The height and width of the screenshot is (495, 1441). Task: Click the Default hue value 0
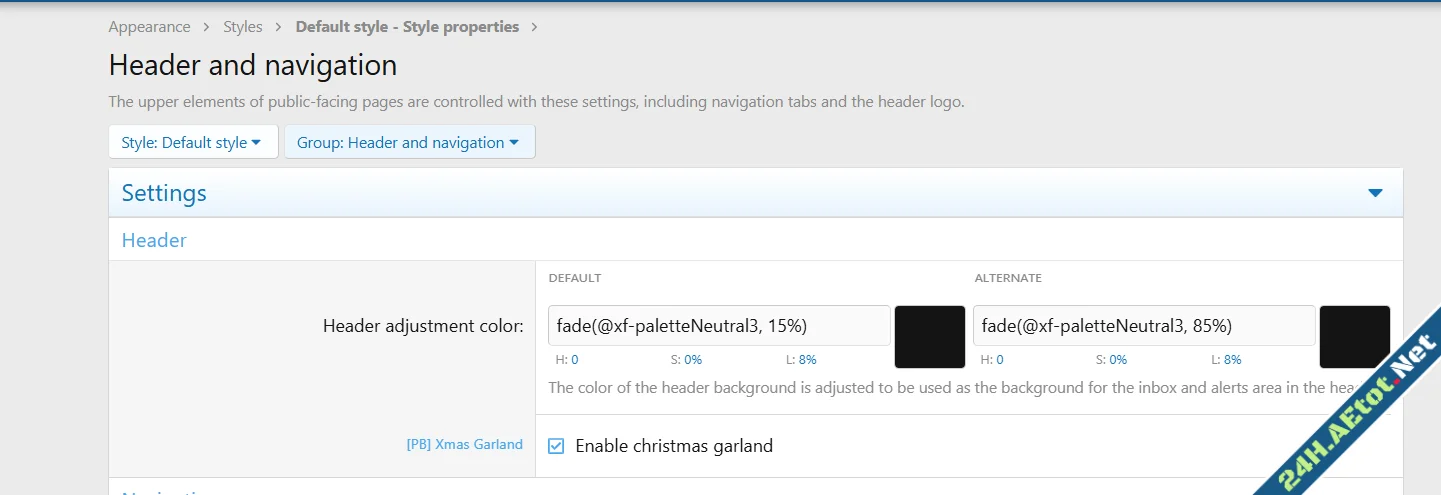tap(575, 360)
